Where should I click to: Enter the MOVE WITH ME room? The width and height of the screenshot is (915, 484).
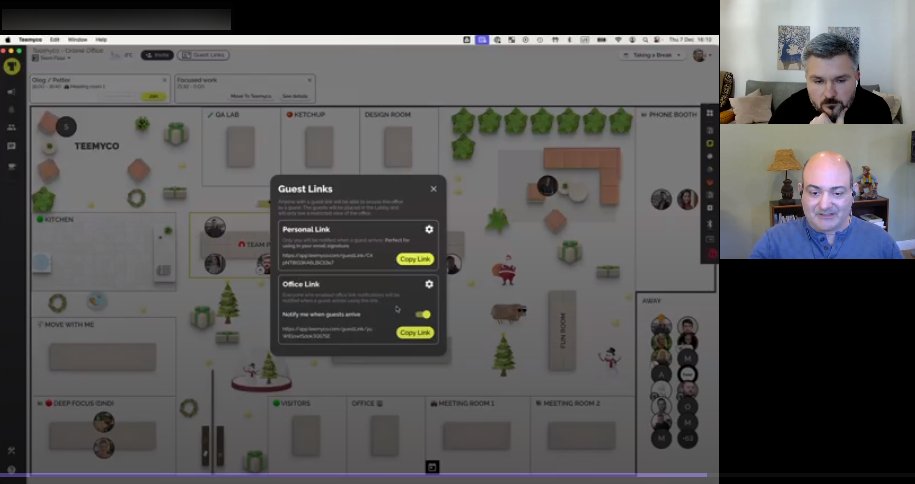tap(103, 357)
